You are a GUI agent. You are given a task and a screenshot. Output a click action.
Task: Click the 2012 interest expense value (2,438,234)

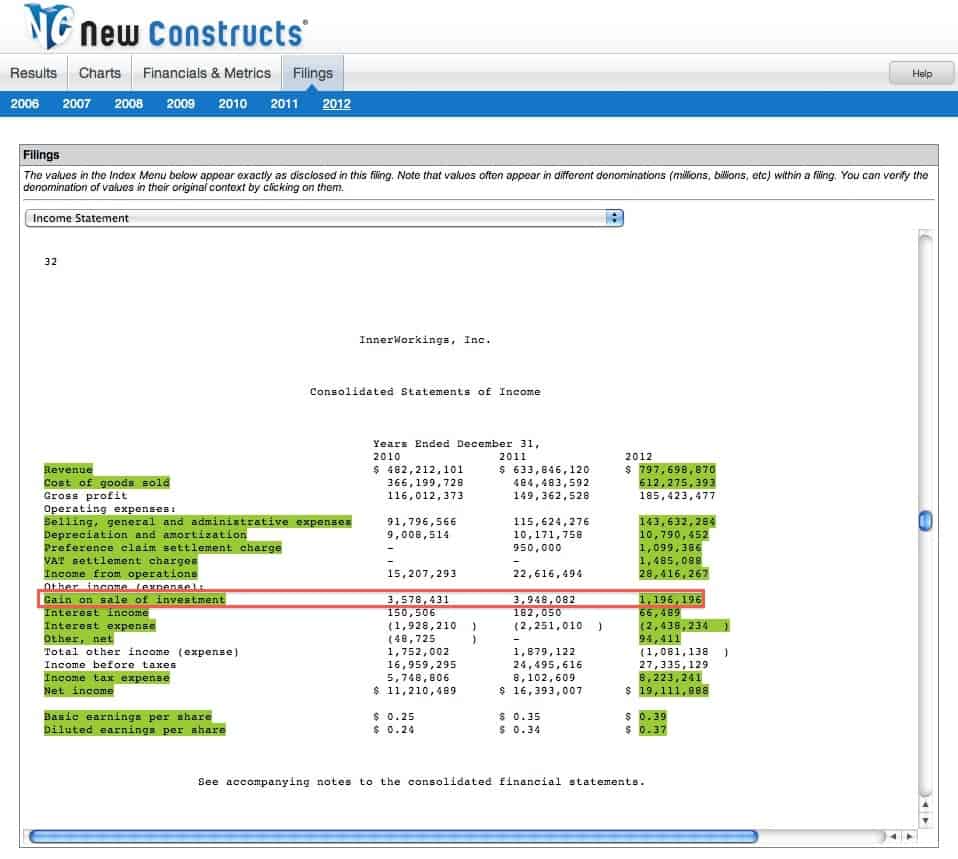[x=684, y=626]
